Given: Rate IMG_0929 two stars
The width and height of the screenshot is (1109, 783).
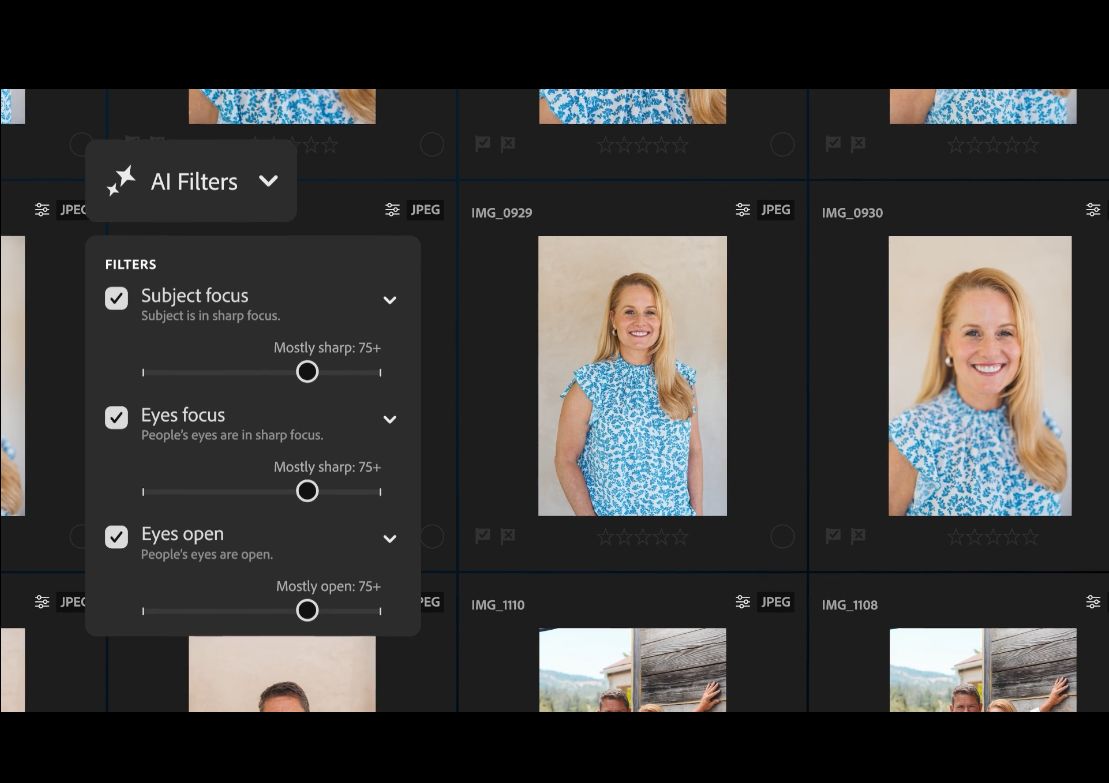Looking at the screenshot, I should [624, 537].
